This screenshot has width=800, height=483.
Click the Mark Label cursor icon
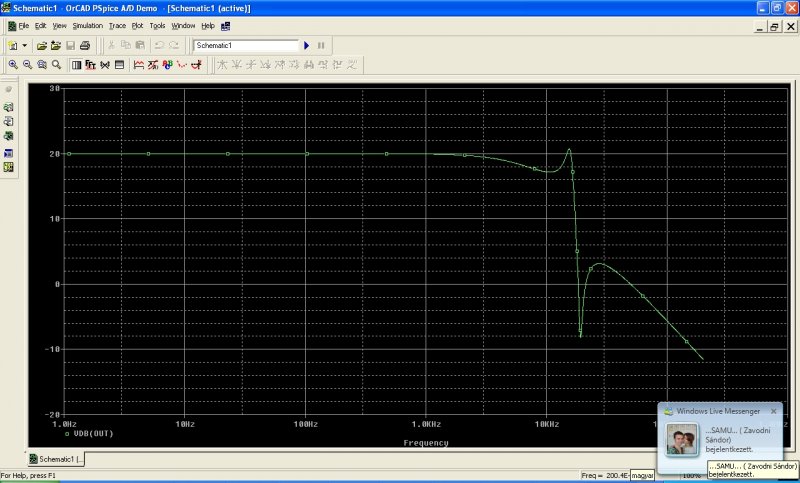352,65
